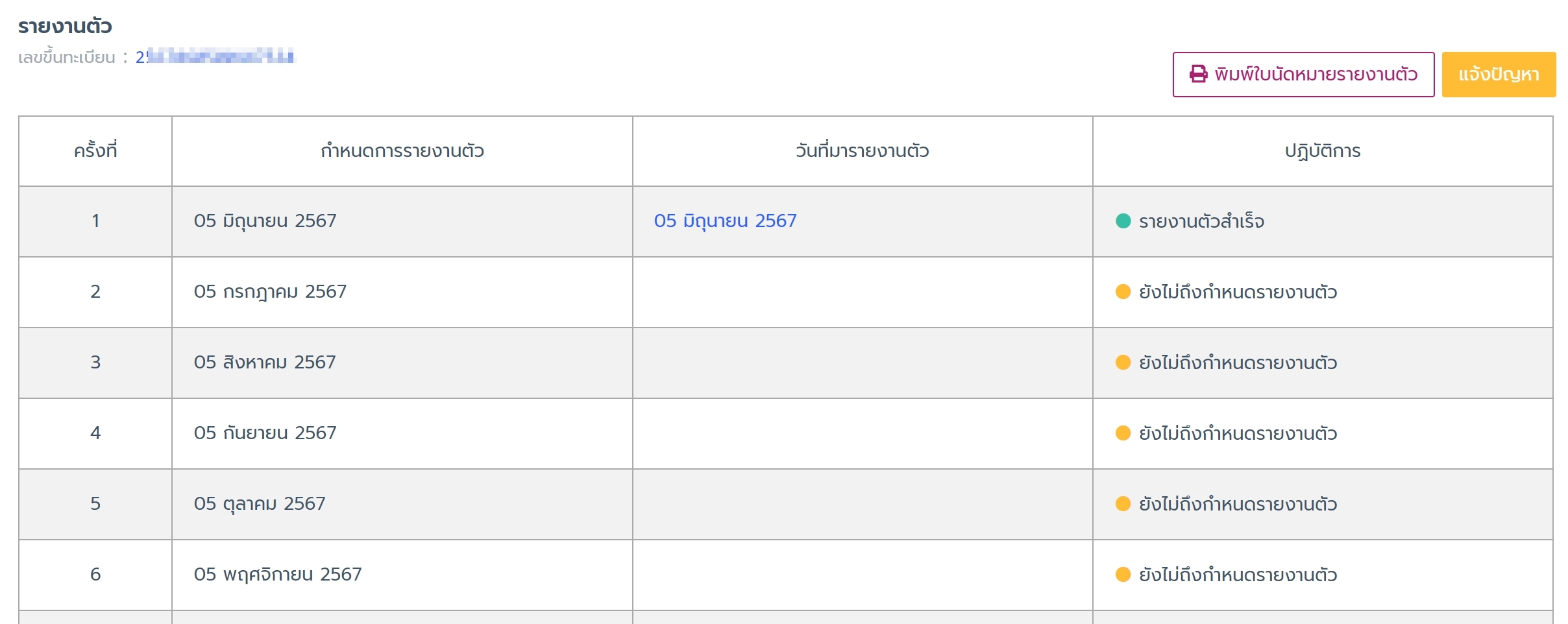This screenshot has height=624, width=1568.
Task: Click the orange status dot for 05 ตุลาคม 2567
Action: point(1123,504)
